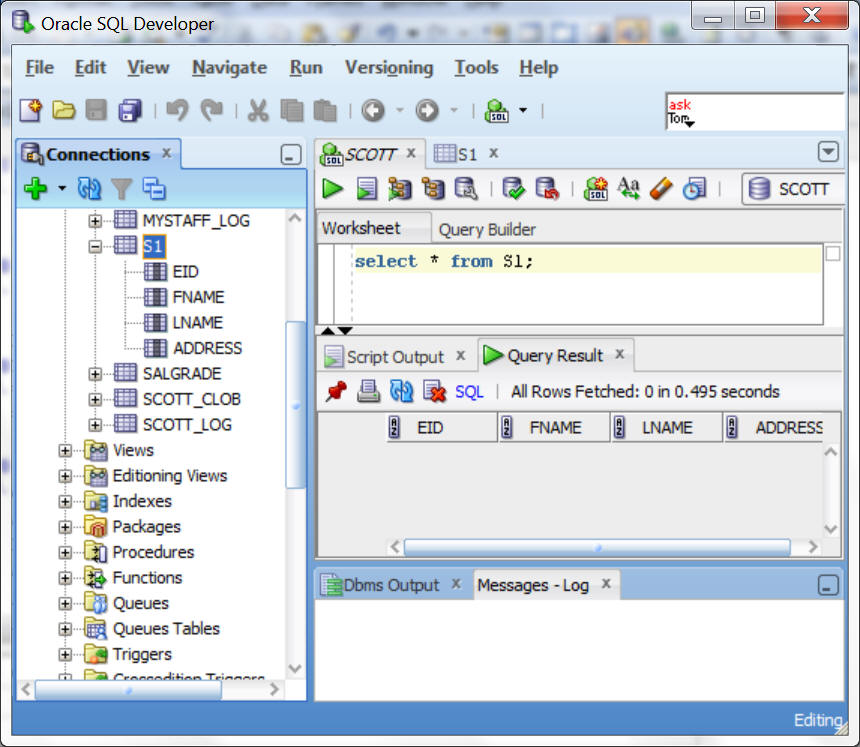The width and height of the screenshot is (860, 747).
Task: Click the SQL Tuning Advisor icon
Action: tap(466, 189)
